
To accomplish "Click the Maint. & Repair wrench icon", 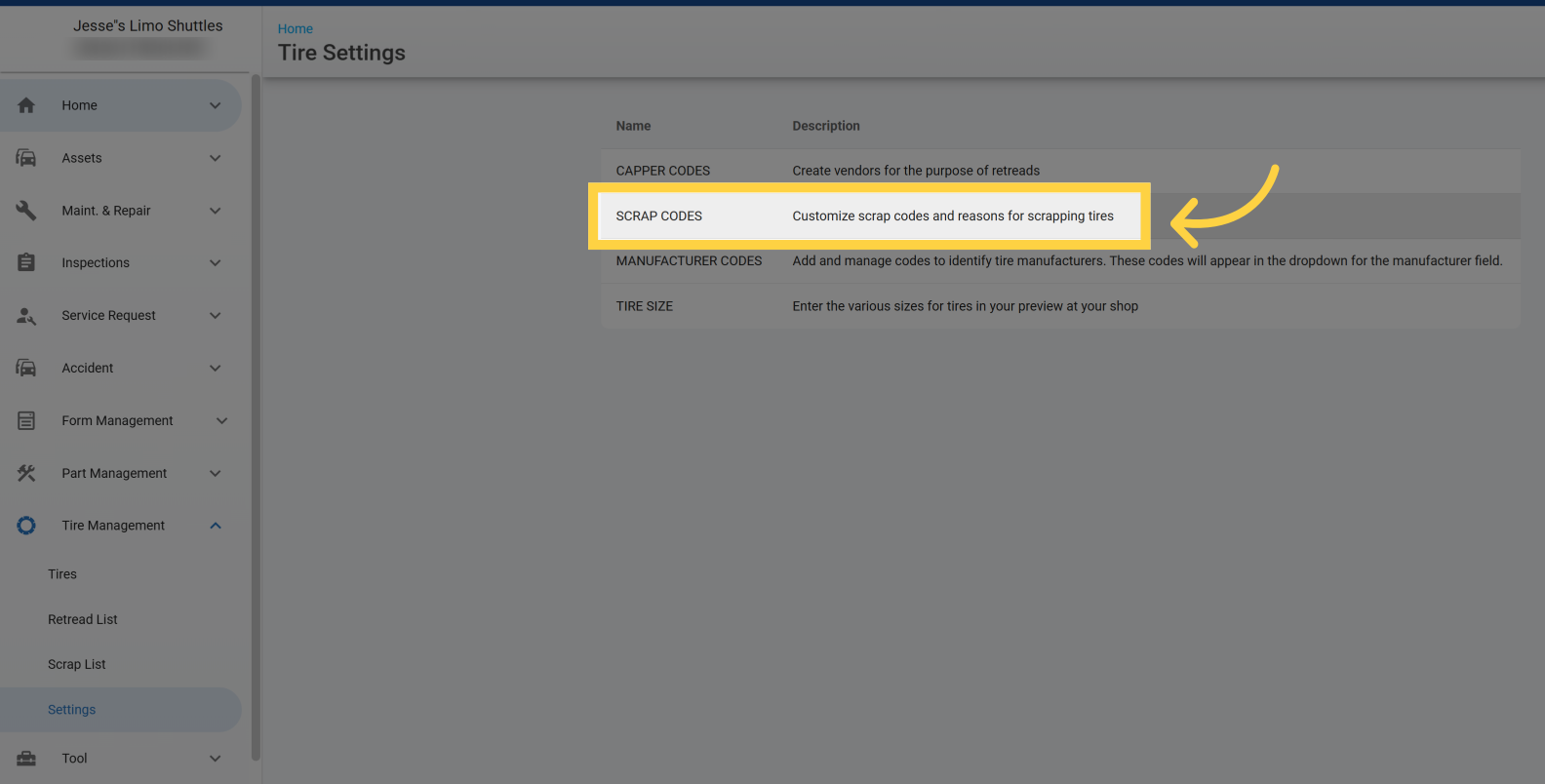I will (x=26, y=211).
